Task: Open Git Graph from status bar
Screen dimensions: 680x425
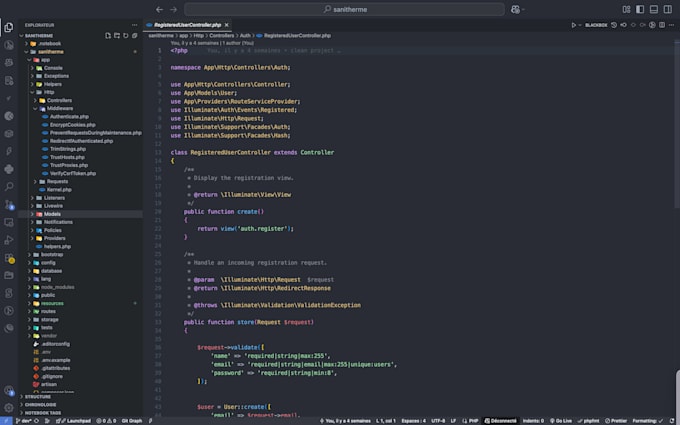Action: coord(132,421)
